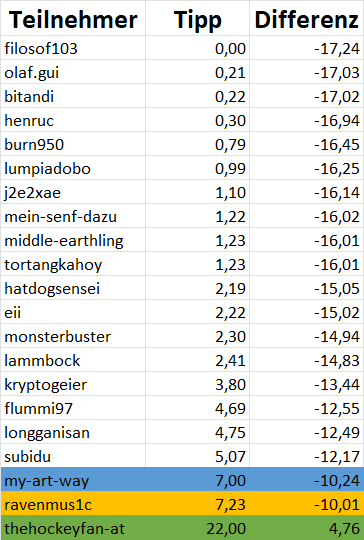This screenshot has width=364, height=540.
Task: Select the green thehockeyfan-at cell
Action: tap(73, 528)
